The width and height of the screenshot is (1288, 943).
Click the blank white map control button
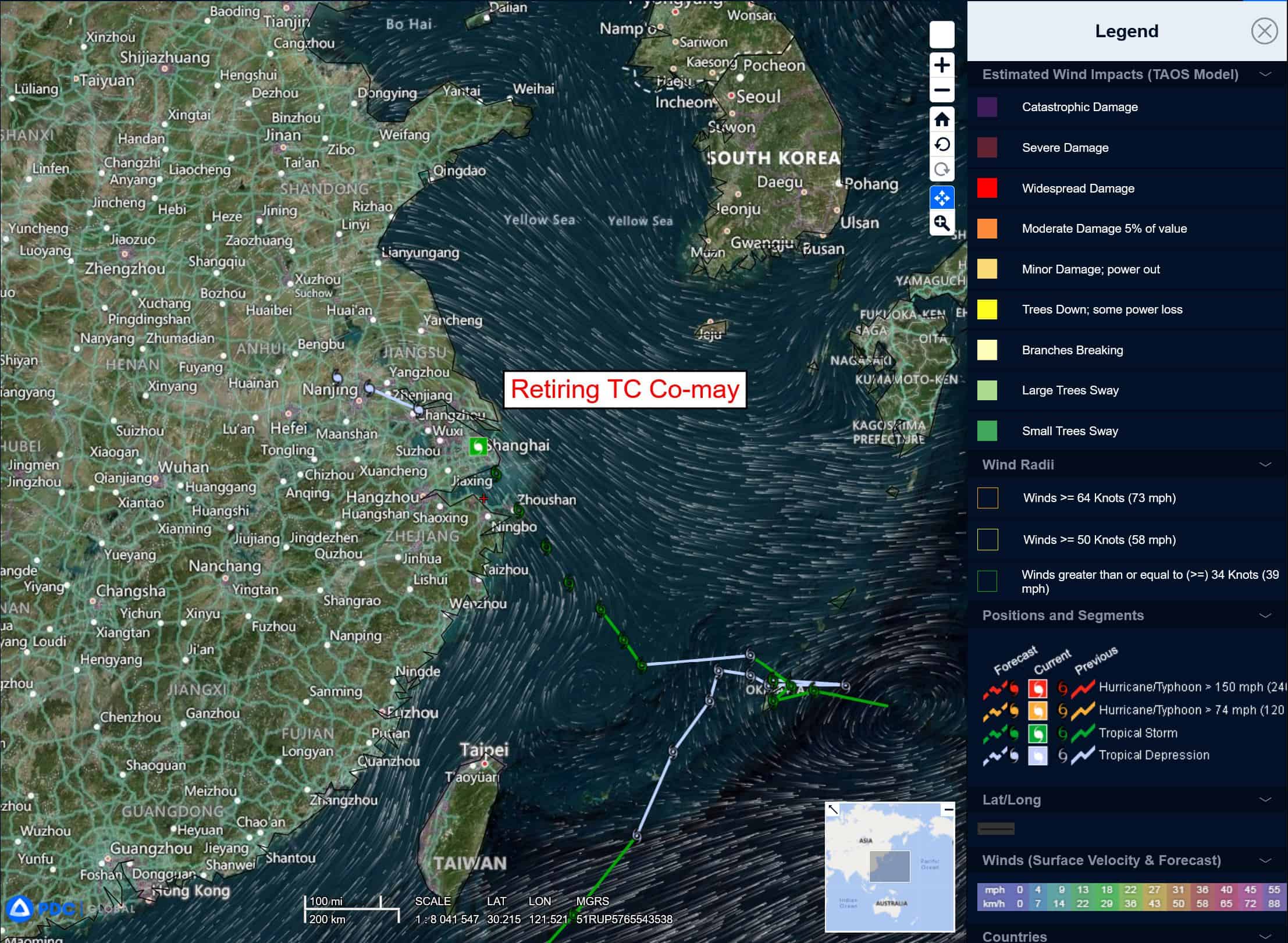coord(942,34)
